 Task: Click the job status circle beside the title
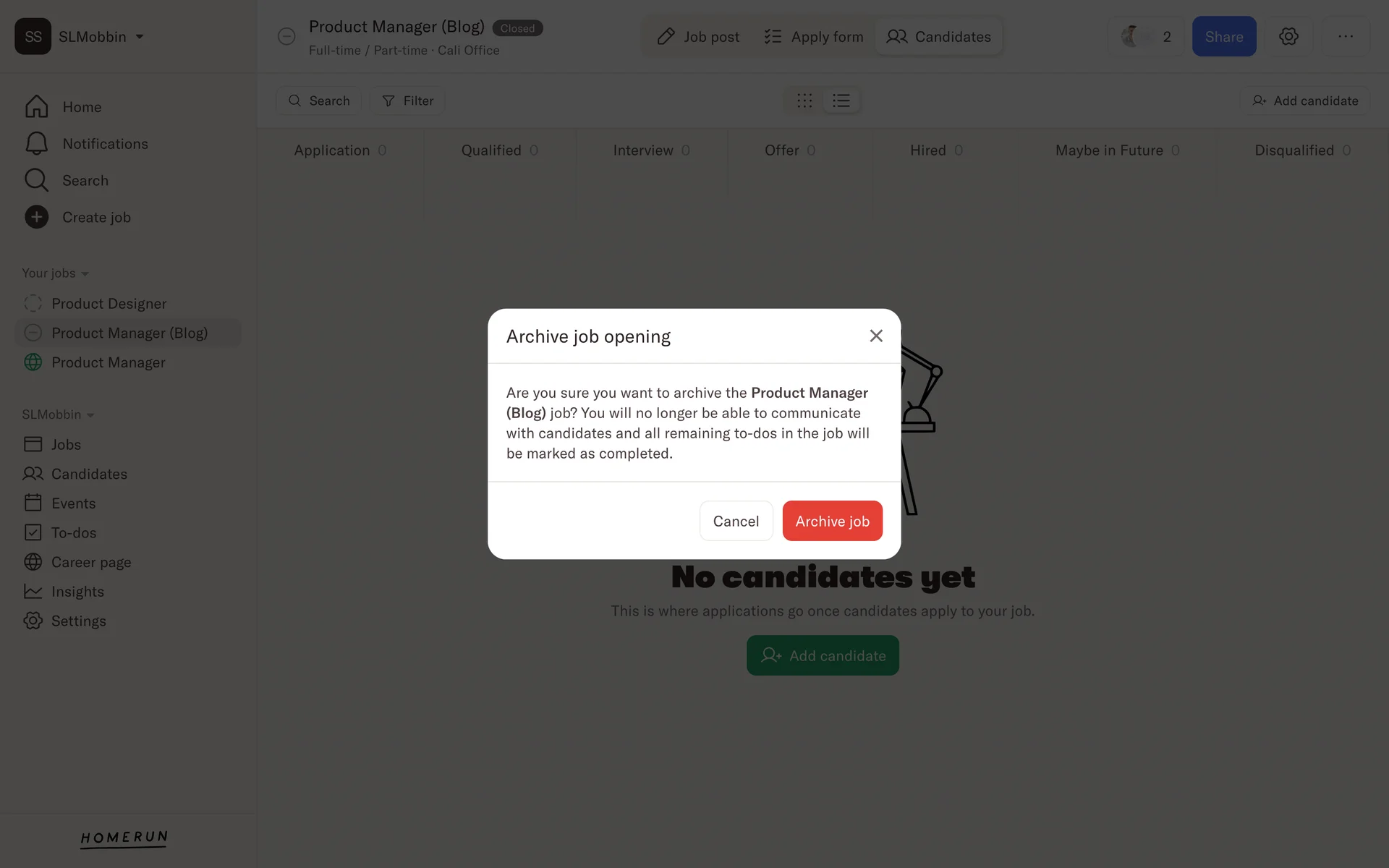click(x=286, y=36)
